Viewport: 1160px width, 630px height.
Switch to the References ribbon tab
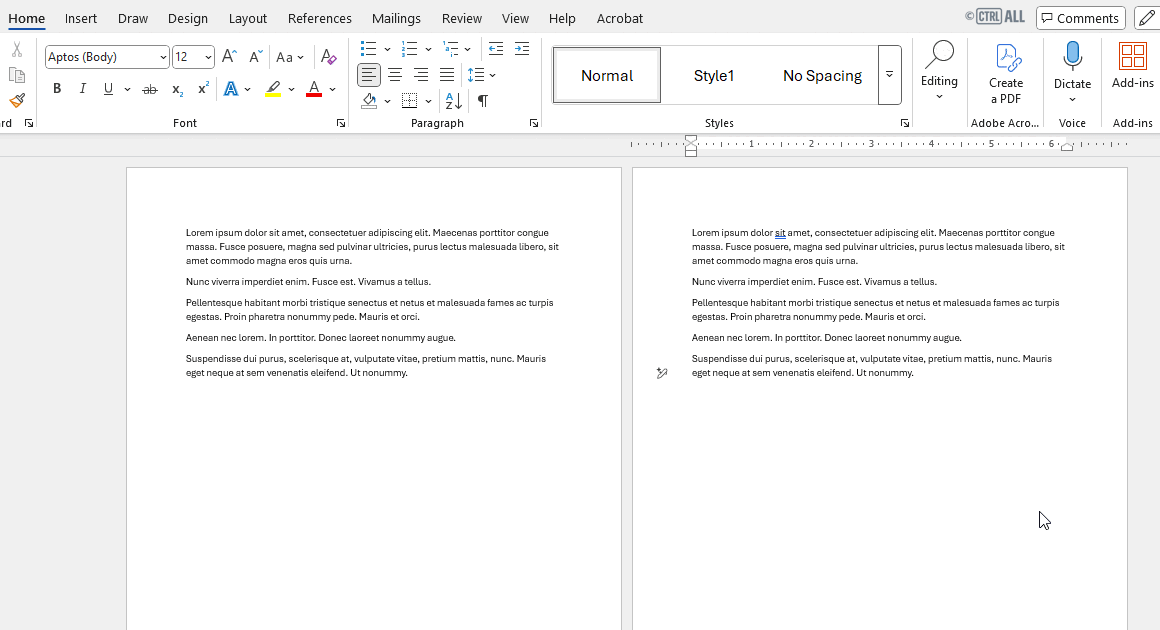point(319,18)
